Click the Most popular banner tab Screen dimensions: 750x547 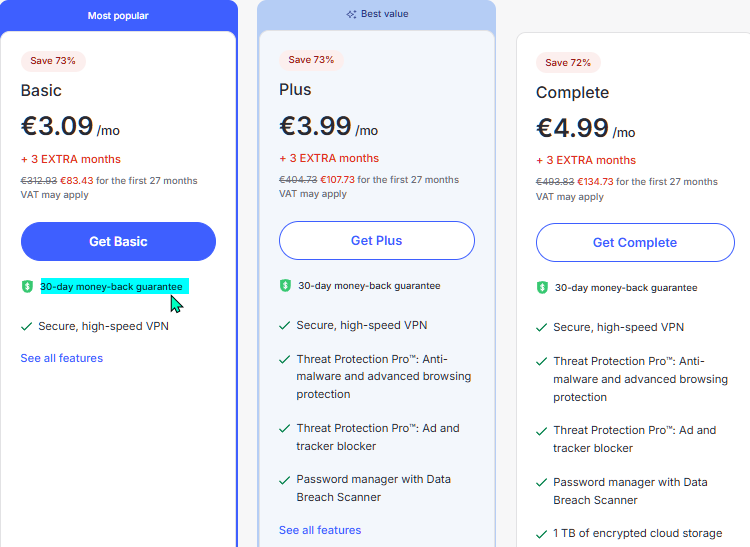click(118, 16)
